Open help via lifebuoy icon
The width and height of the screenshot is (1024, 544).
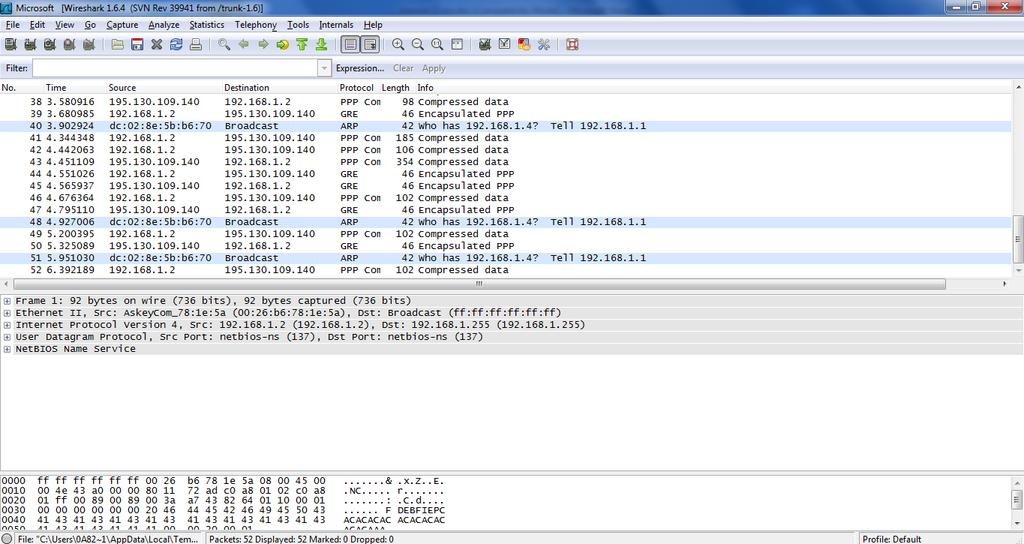(573, 44)
